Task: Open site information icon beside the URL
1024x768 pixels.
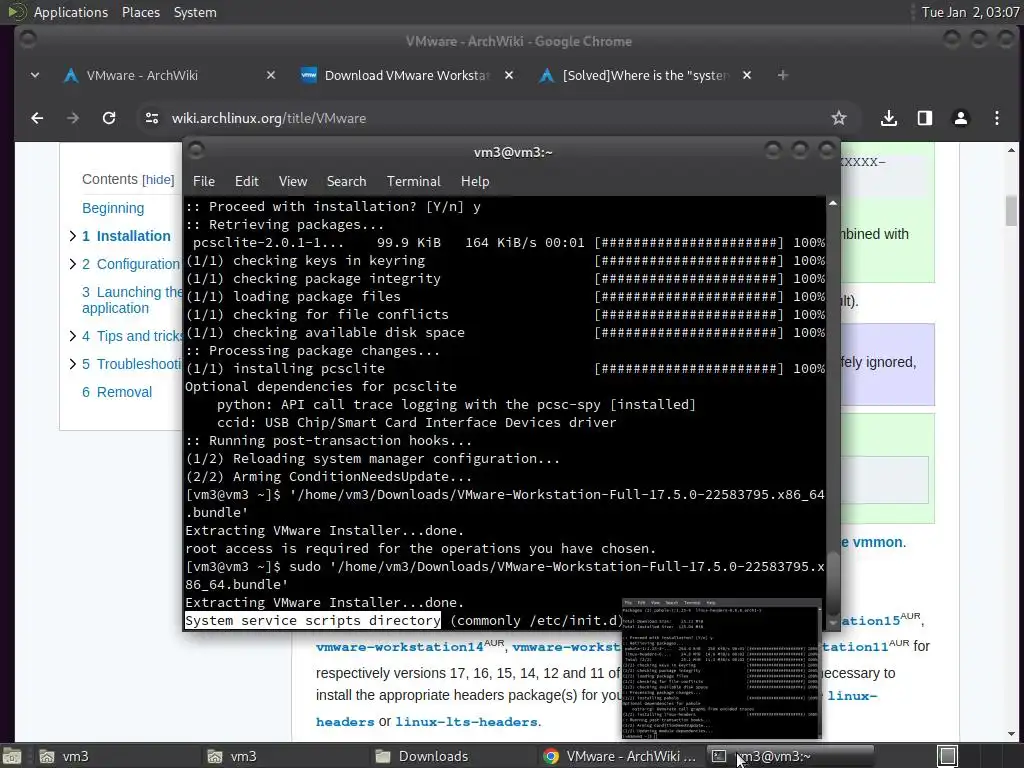Action: click(152, 118)
